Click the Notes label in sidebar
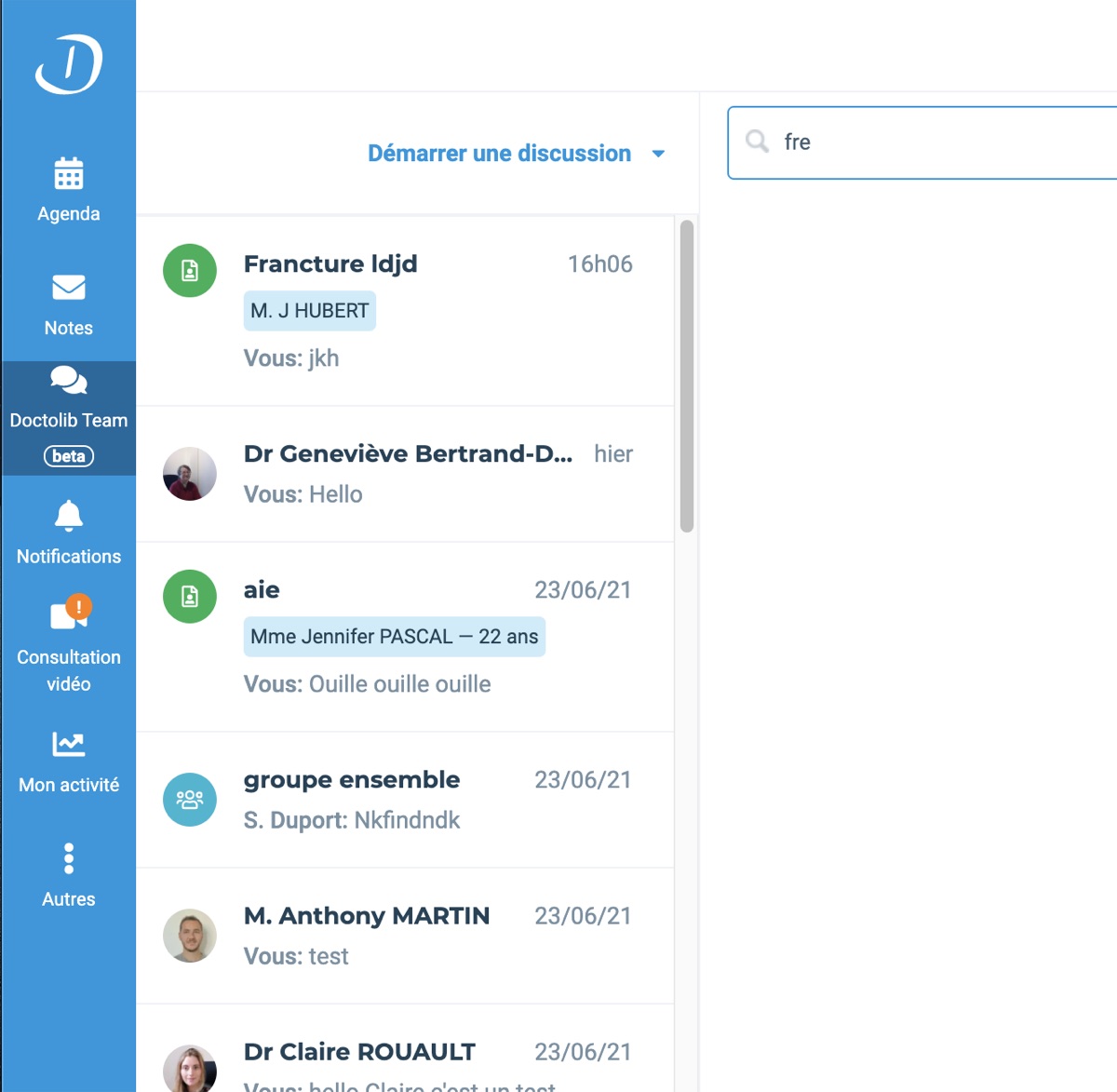 69,328
